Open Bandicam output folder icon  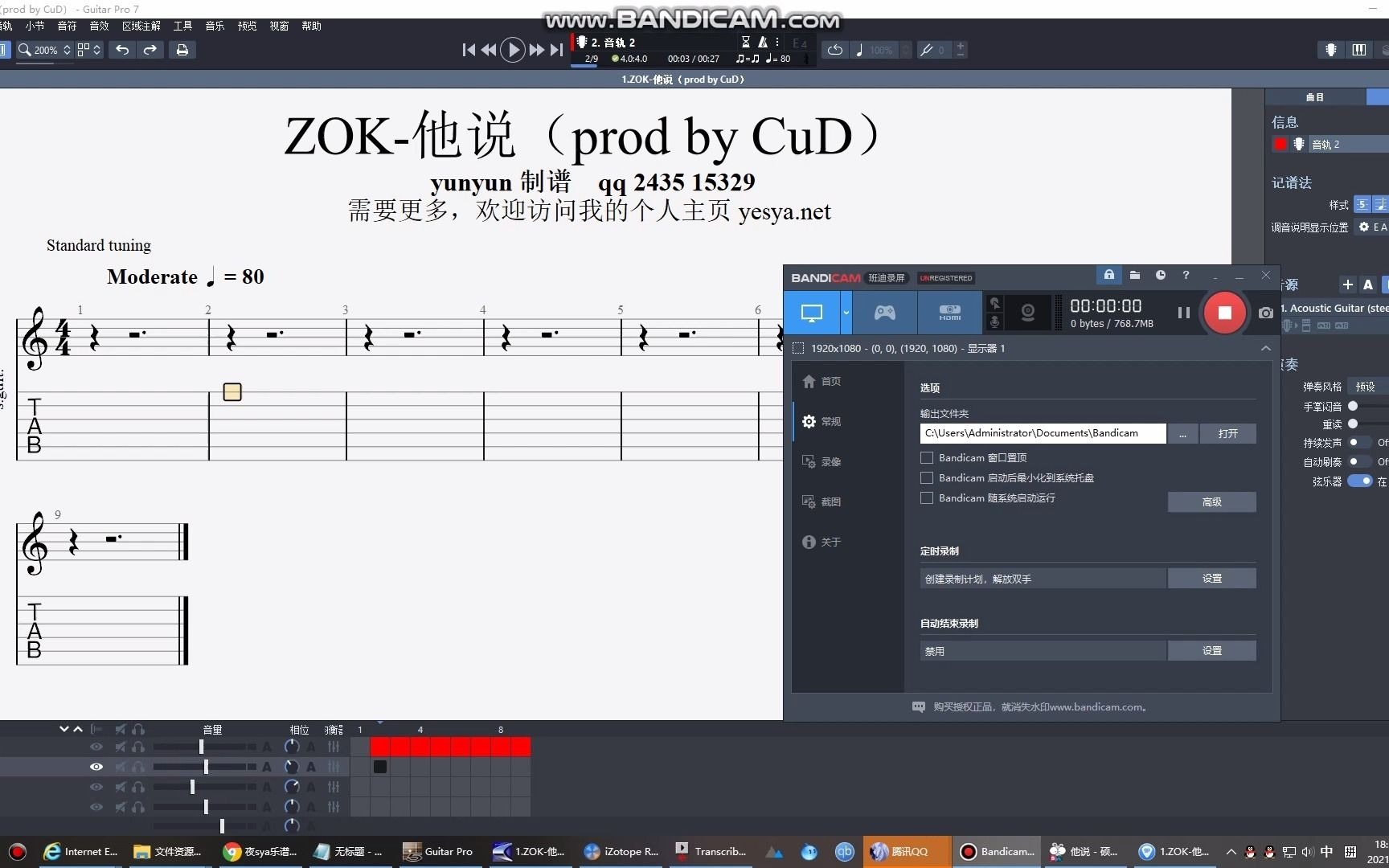pyautogui.click(x=1134, y=275)
